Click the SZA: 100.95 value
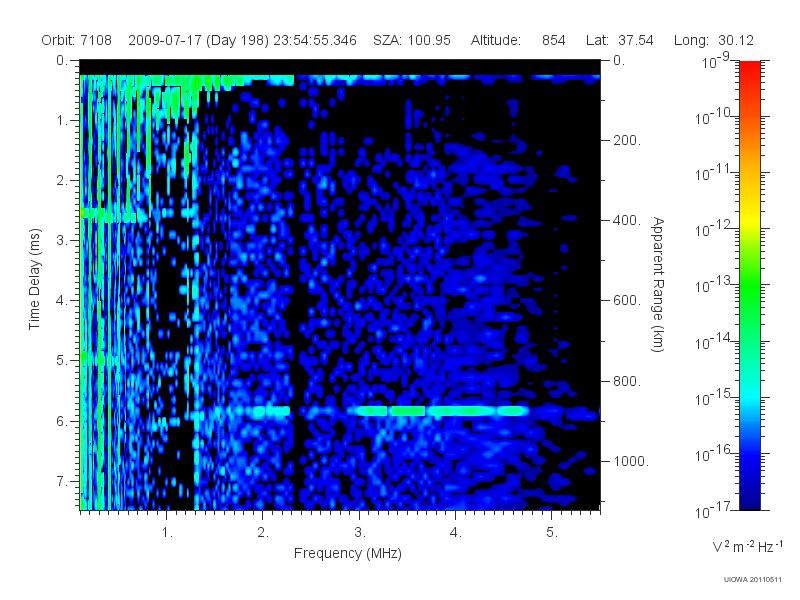Viewport: 800px width, 600px height. [412, 40]
